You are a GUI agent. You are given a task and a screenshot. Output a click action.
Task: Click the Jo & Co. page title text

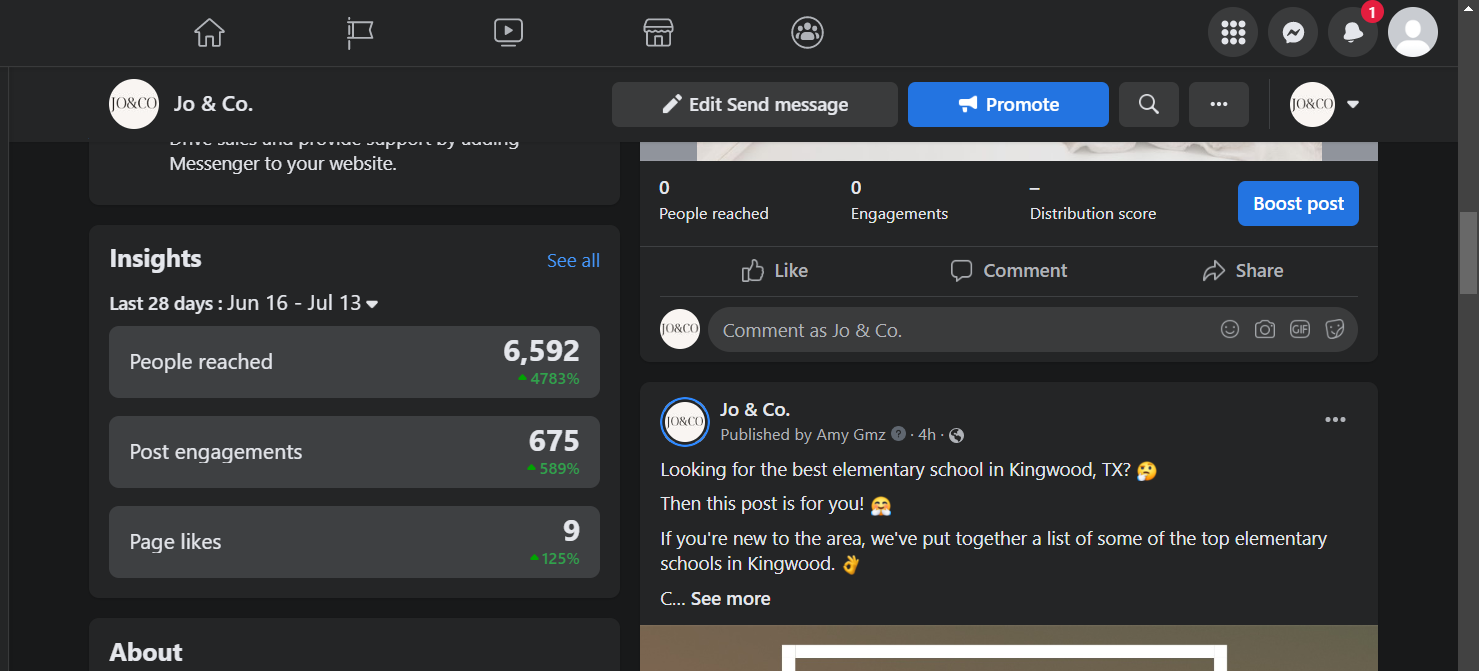click(x=213, y=104)
